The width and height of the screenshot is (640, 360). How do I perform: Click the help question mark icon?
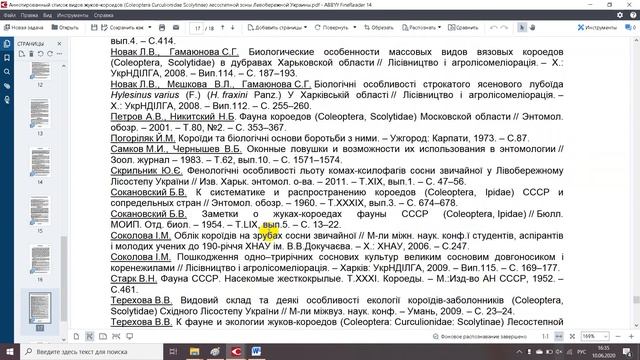pos(633,15)
